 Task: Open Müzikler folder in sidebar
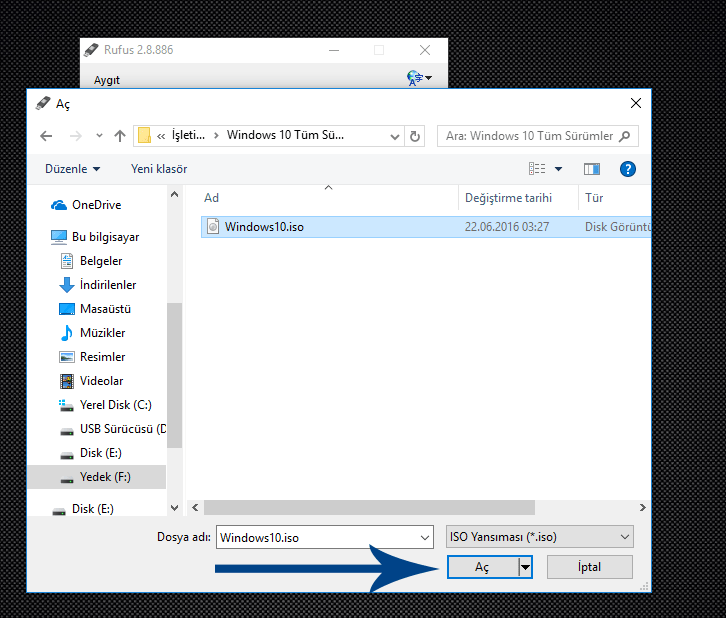pyautogui.click(x=93, y=333)
